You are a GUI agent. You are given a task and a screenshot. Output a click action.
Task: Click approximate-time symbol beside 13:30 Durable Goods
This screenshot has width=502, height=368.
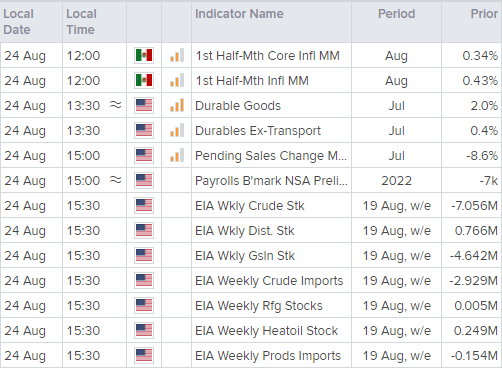point(116,105)
